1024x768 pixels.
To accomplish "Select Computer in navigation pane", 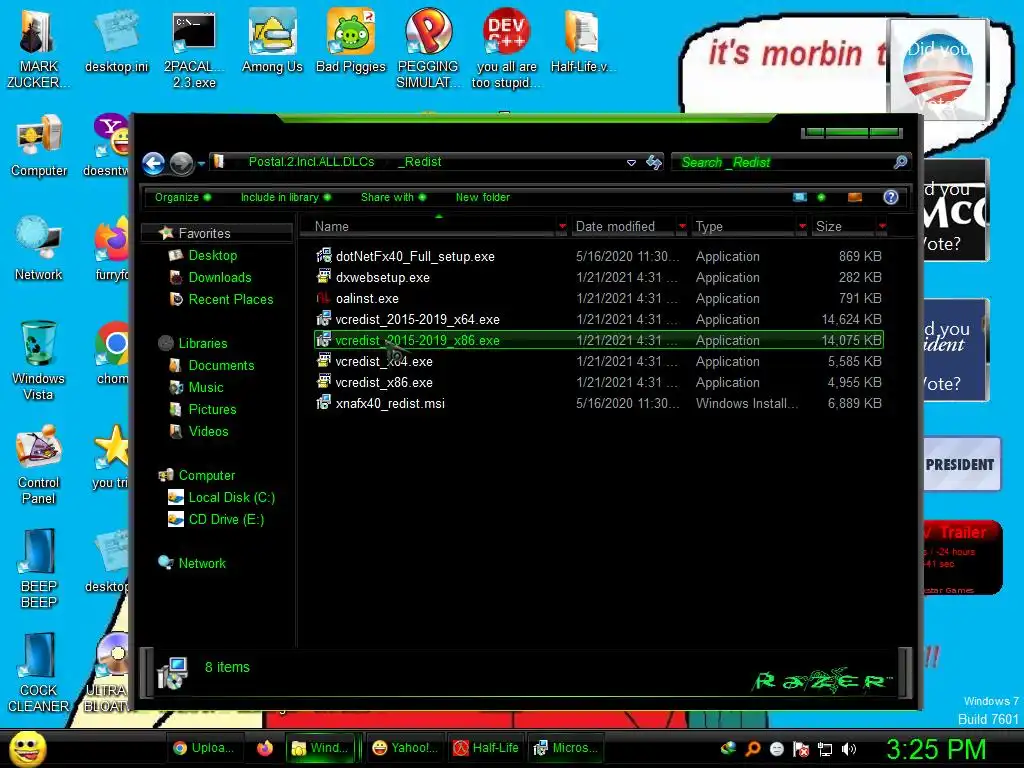I will coord(206,475).
